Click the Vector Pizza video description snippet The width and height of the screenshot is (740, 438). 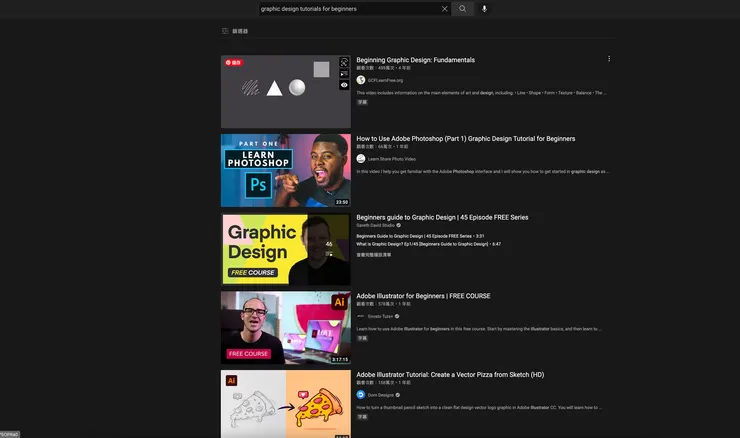coord(479,407)
